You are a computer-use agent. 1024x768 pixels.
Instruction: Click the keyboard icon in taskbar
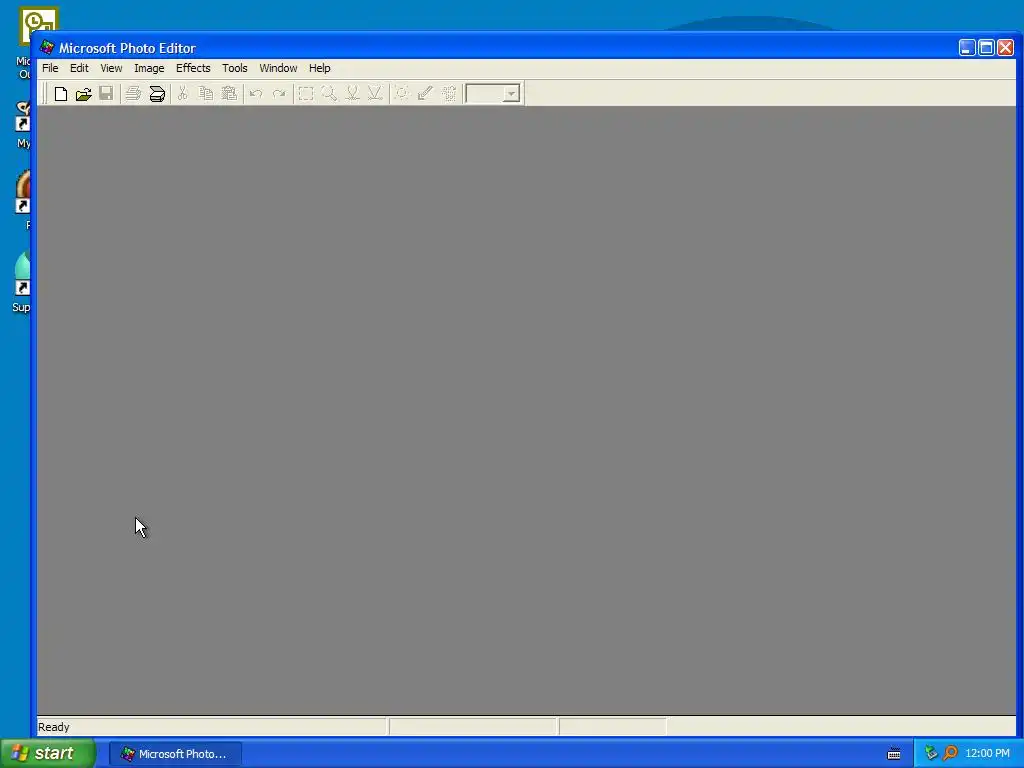[894, 754]
